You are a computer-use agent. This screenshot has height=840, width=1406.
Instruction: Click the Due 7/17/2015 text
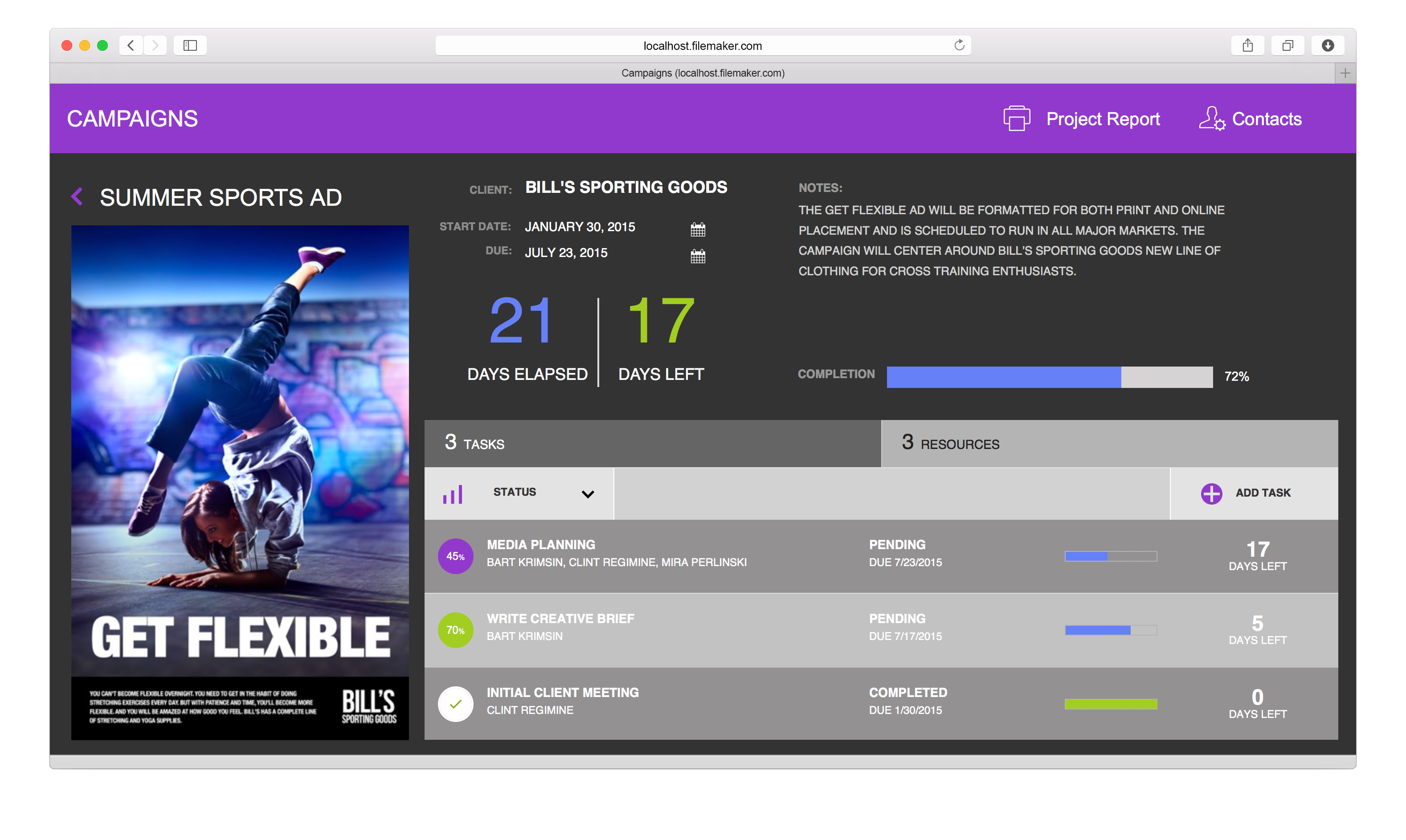click(x=906, y=636)
